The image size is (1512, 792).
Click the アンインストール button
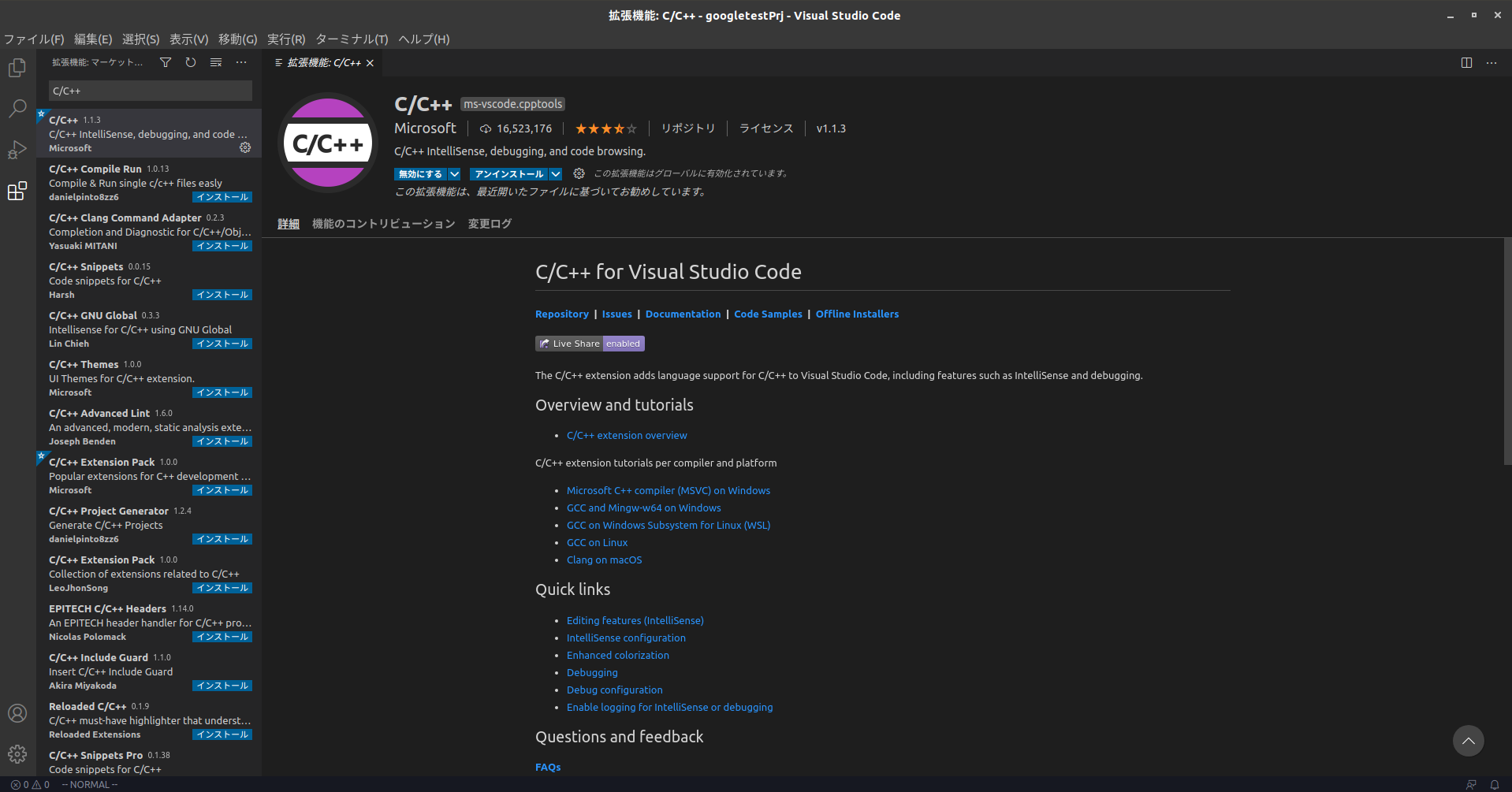click(509, 174)
